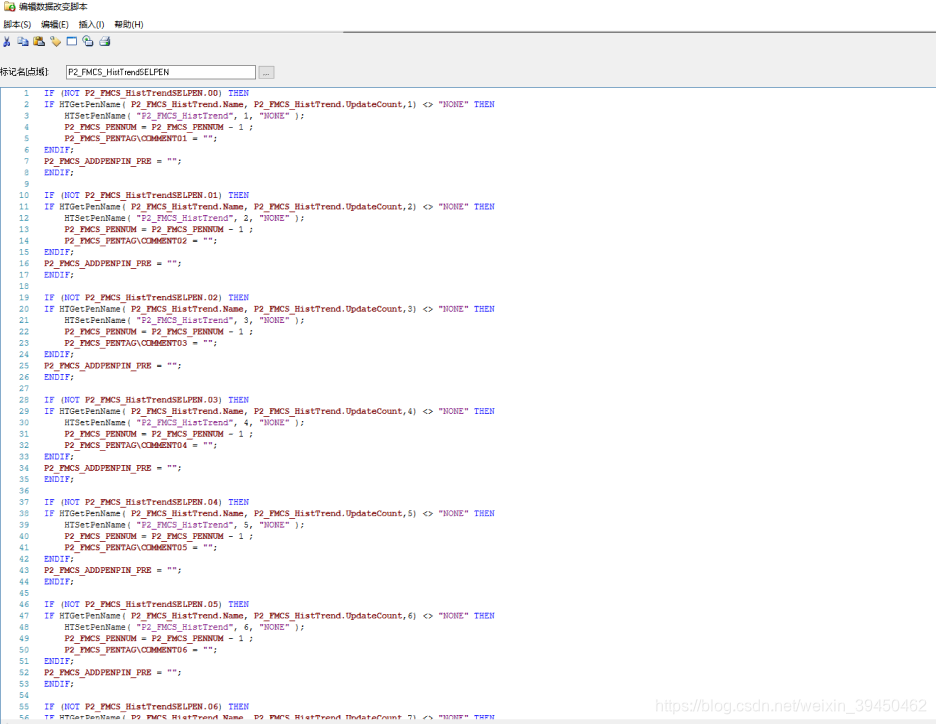Click line 29 HTGetPenName UpdateCount,4 line
The width and height of the screenshot is (936, 724).
(269, 411)
